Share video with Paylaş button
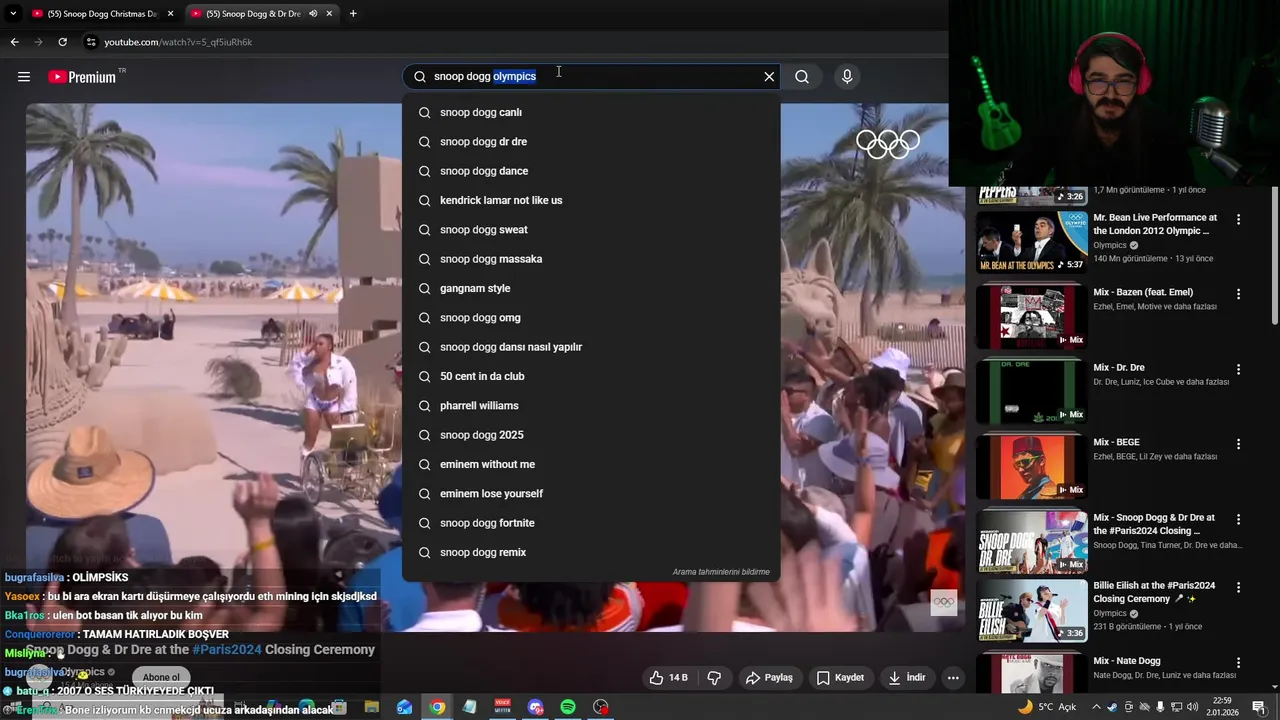The width and height of the screenshot is (1280, 720). pyautogui.click(x=769, y=678)
